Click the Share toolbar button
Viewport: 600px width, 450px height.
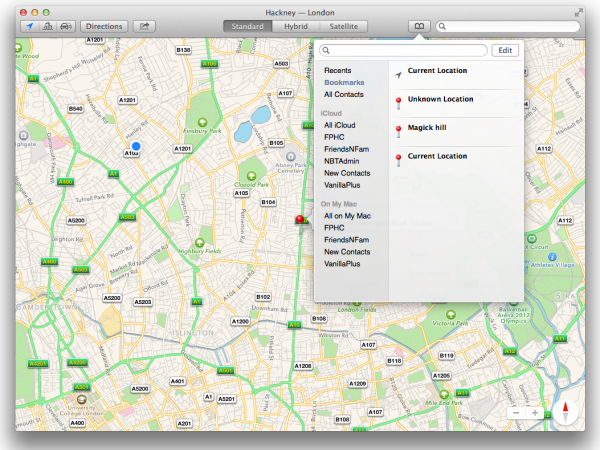(x=144, y=26)
